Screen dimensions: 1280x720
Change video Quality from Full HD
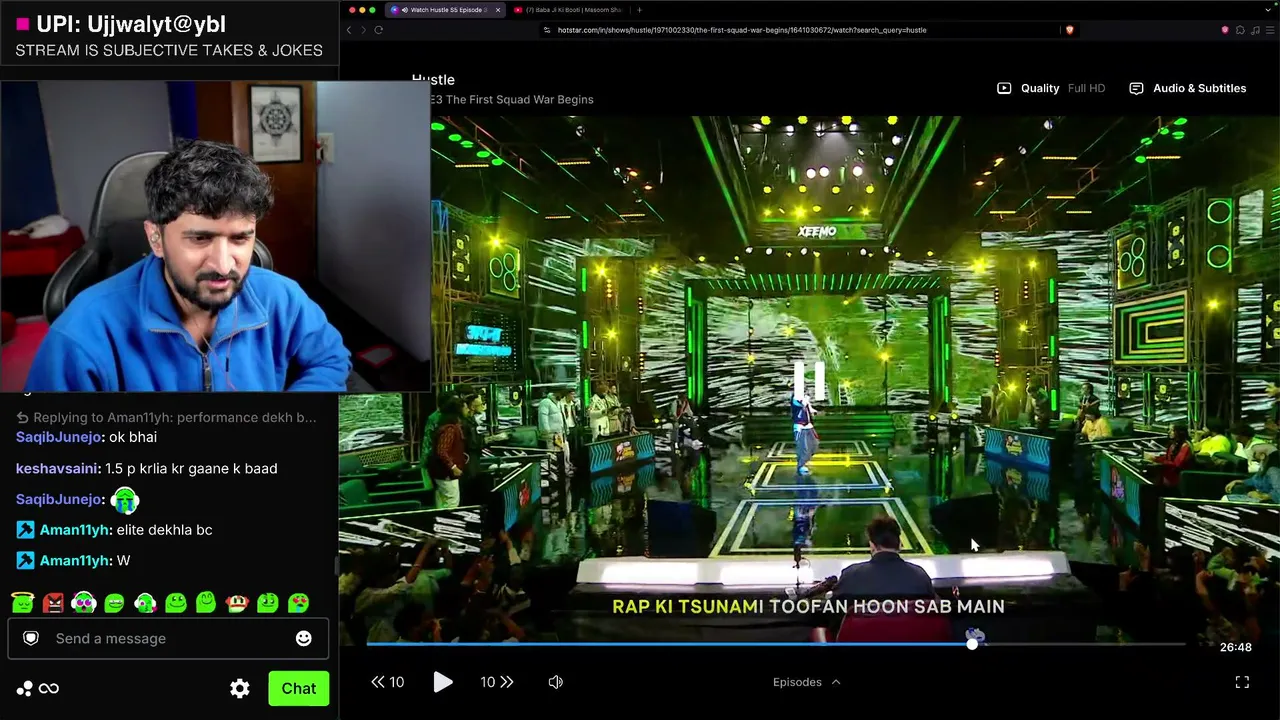[1051, 88]
